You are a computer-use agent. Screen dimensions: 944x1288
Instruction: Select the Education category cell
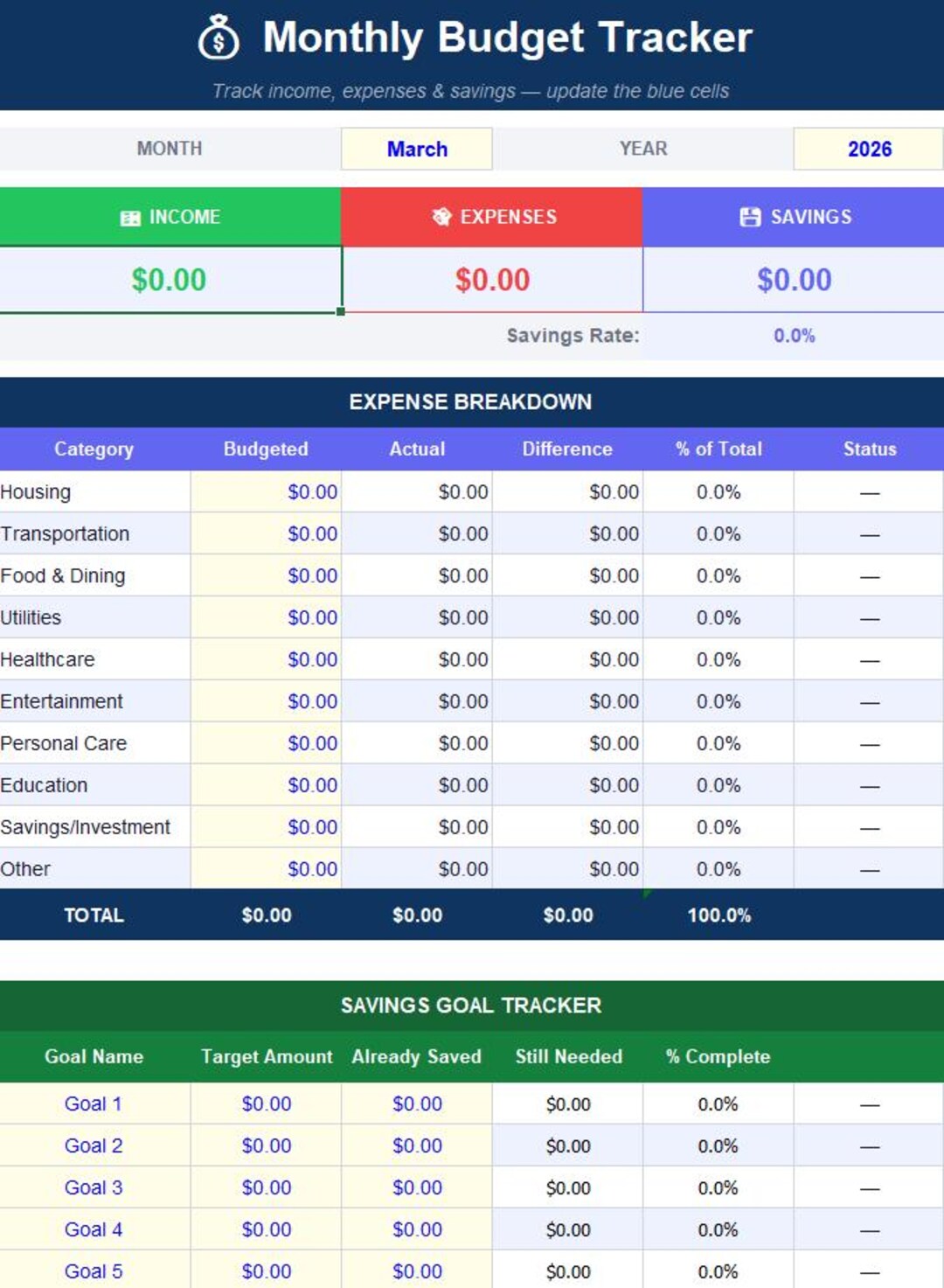coord(94,786)
